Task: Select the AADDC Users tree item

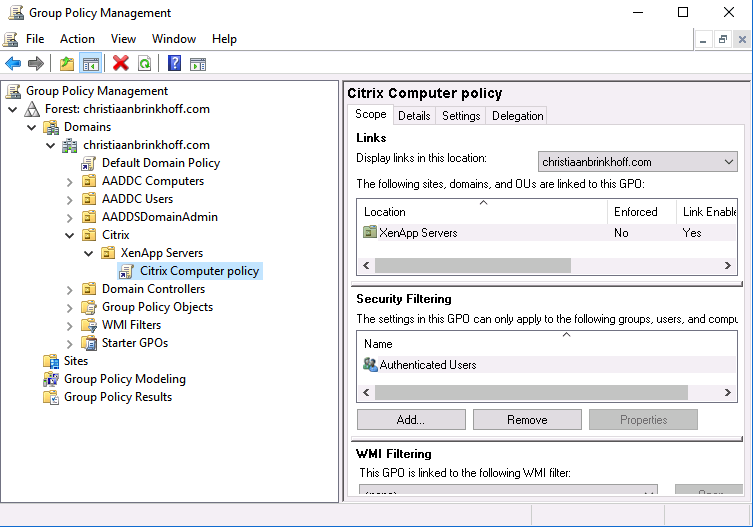Action: coord(137,199)
